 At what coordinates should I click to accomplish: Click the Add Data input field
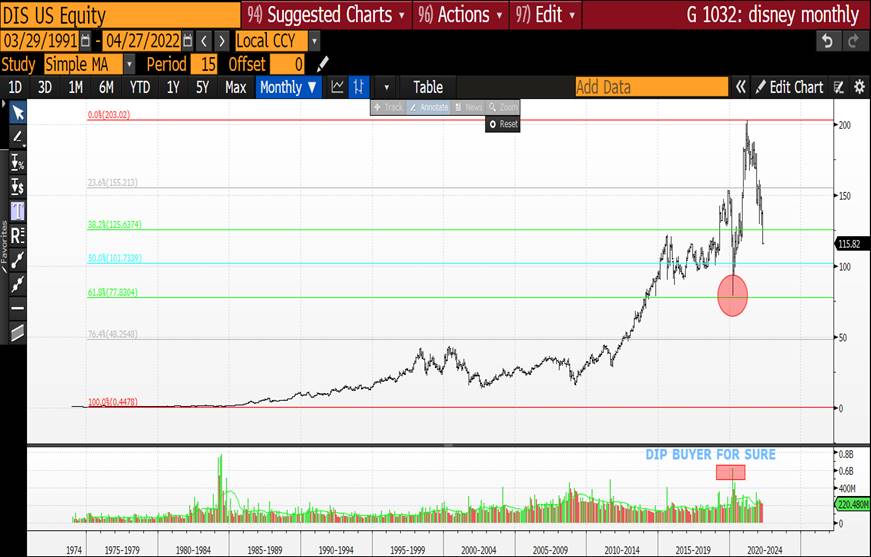tap(652, 87)
